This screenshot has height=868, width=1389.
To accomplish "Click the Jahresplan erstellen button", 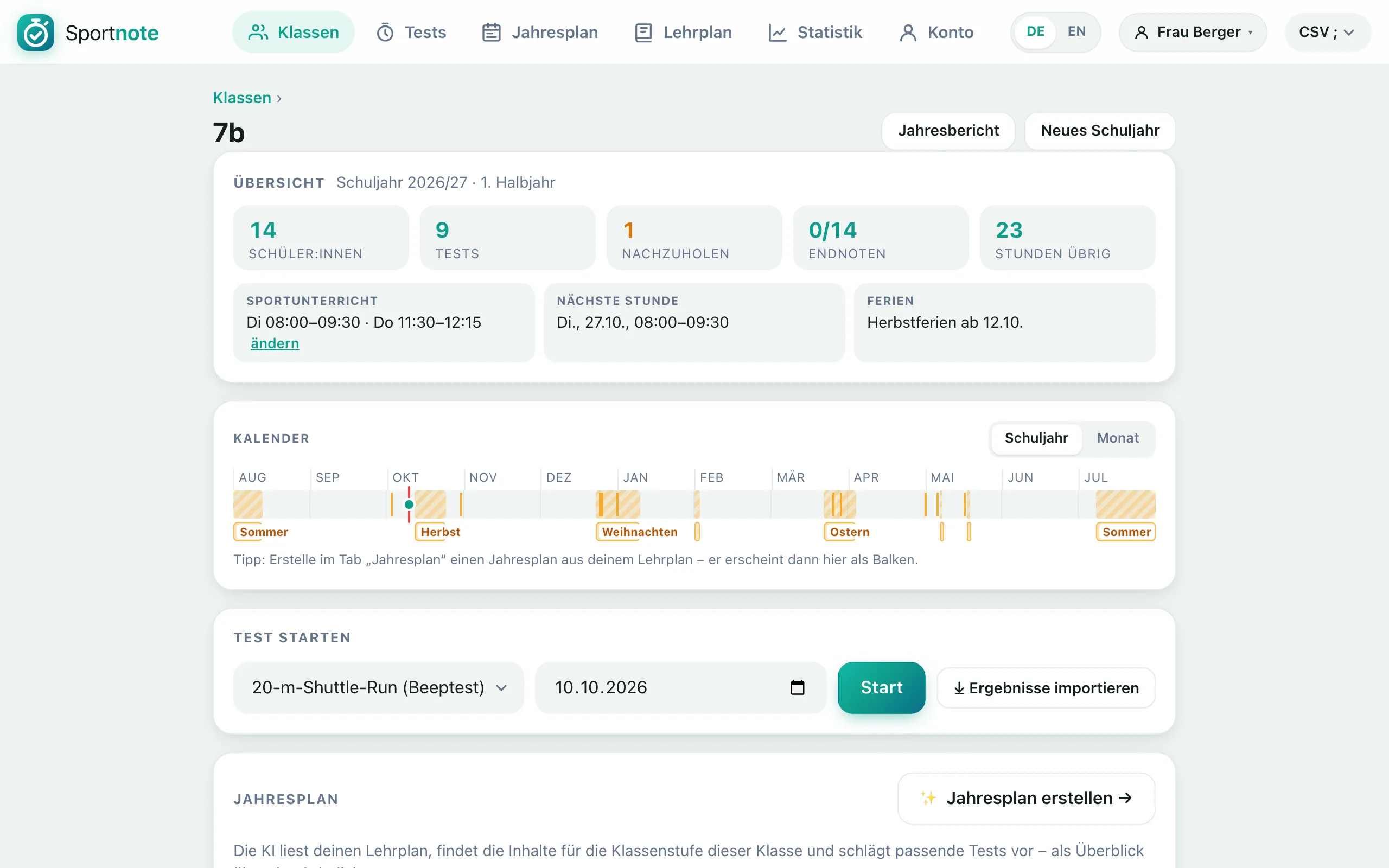I will tap(1026, 799).
